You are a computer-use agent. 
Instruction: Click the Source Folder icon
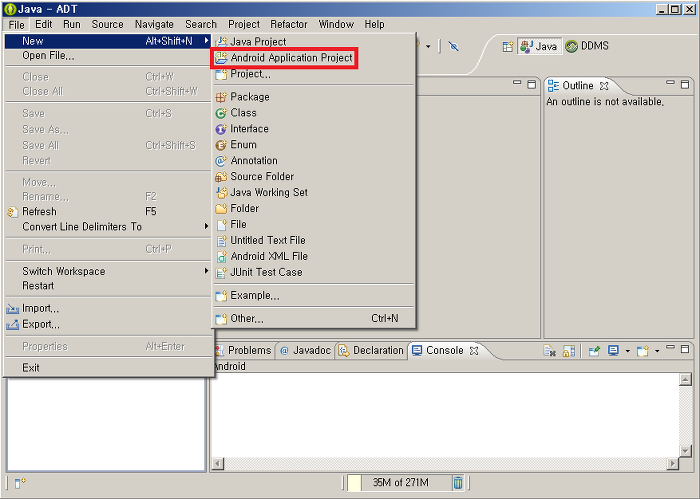click(x=221, y=177)
